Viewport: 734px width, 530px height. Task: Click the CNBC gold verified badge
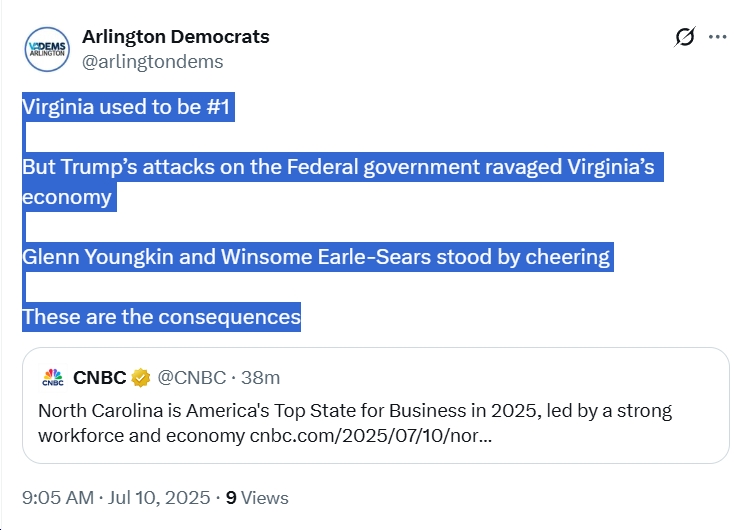(140, 378)
